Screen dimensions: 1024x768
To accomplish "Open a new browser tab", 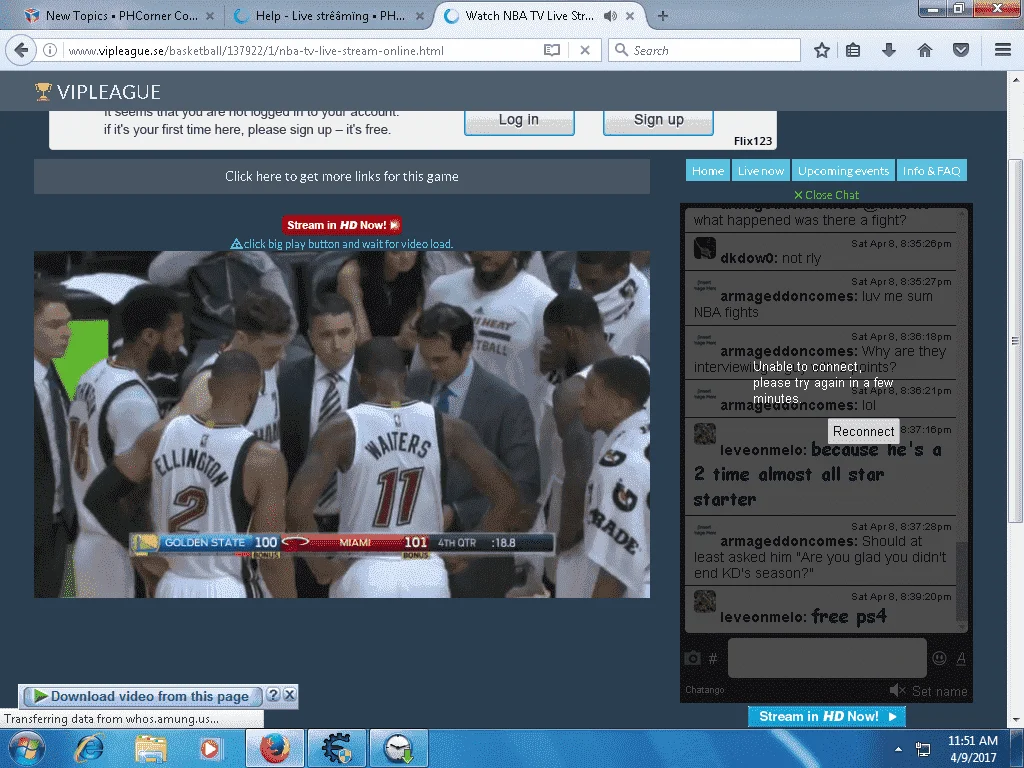I will [x=663, y=16].
